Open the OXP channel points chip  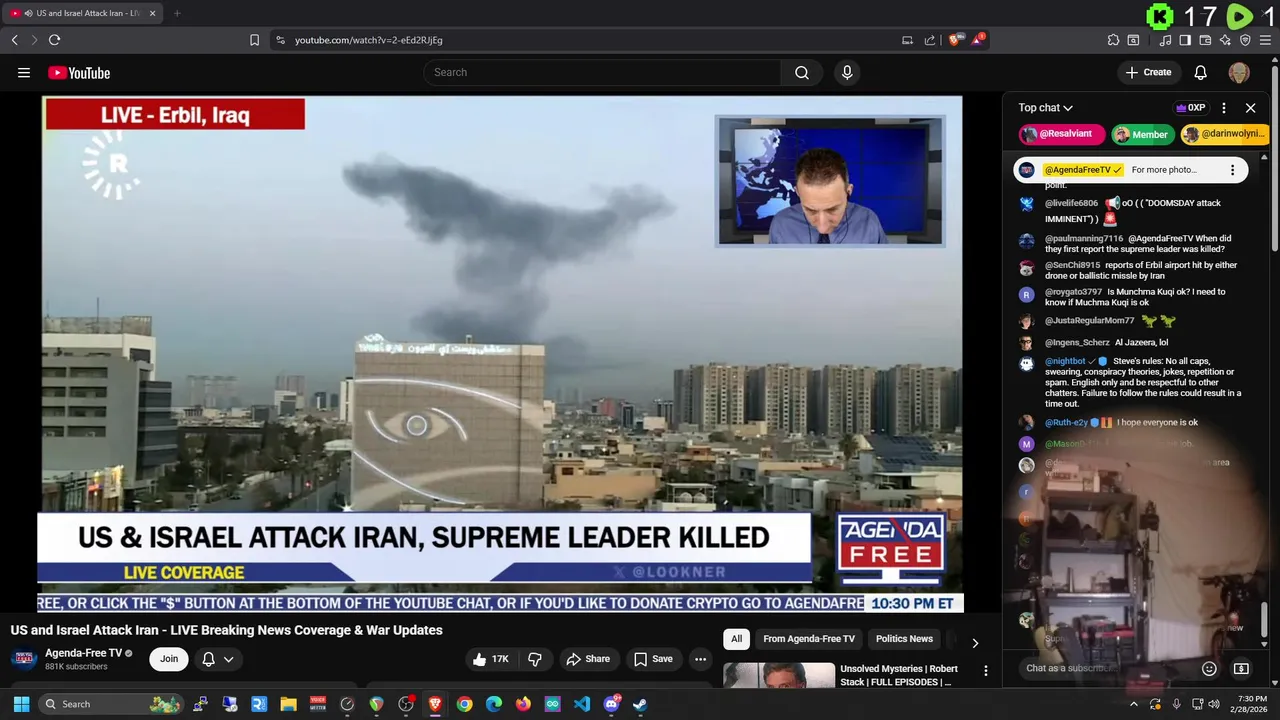click(x=1190, y=107)
